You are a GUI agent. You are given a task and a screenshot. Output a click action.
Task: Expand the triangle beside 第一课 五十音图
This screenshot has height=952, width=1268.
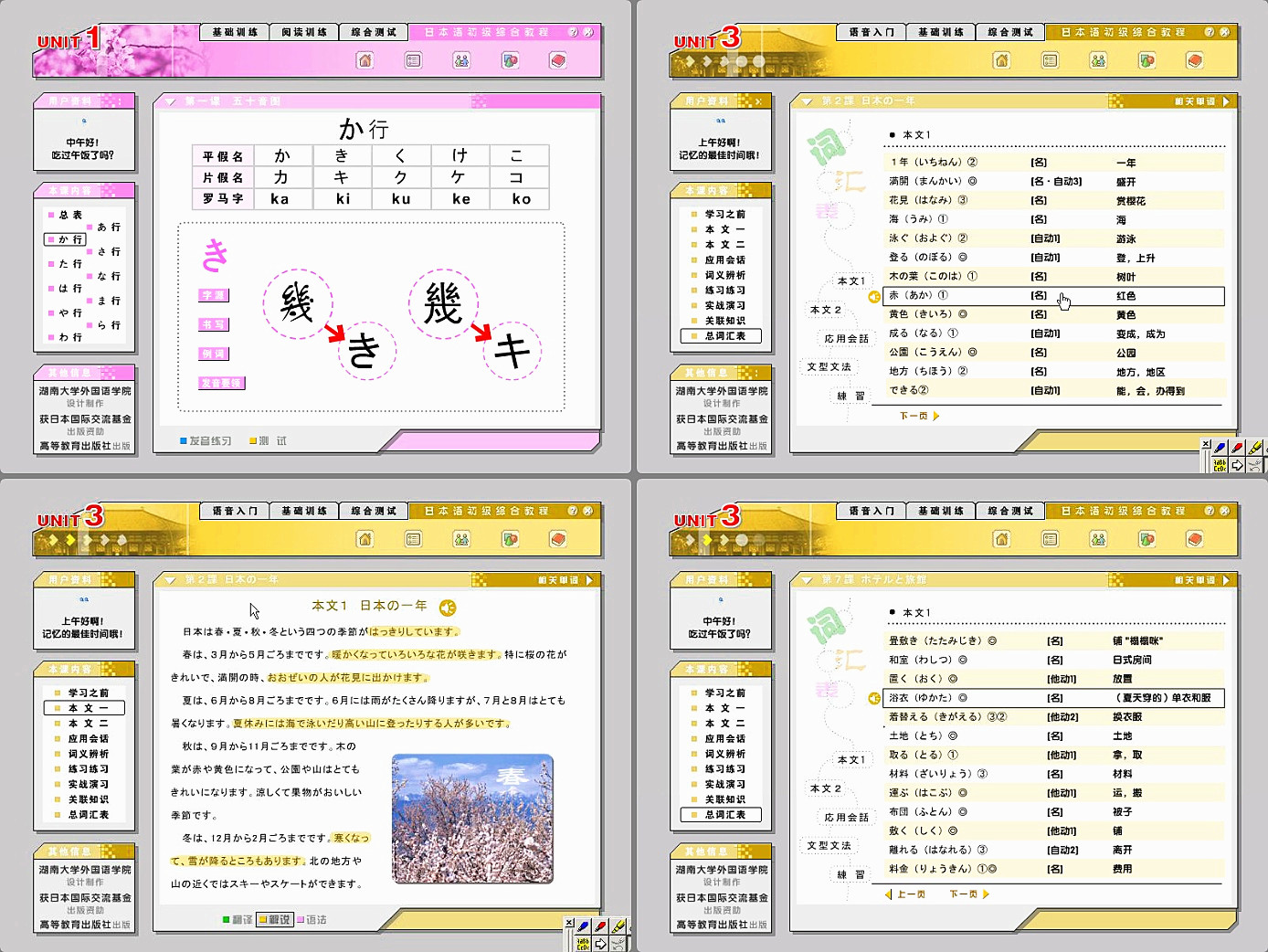click(x=170, y=101)
